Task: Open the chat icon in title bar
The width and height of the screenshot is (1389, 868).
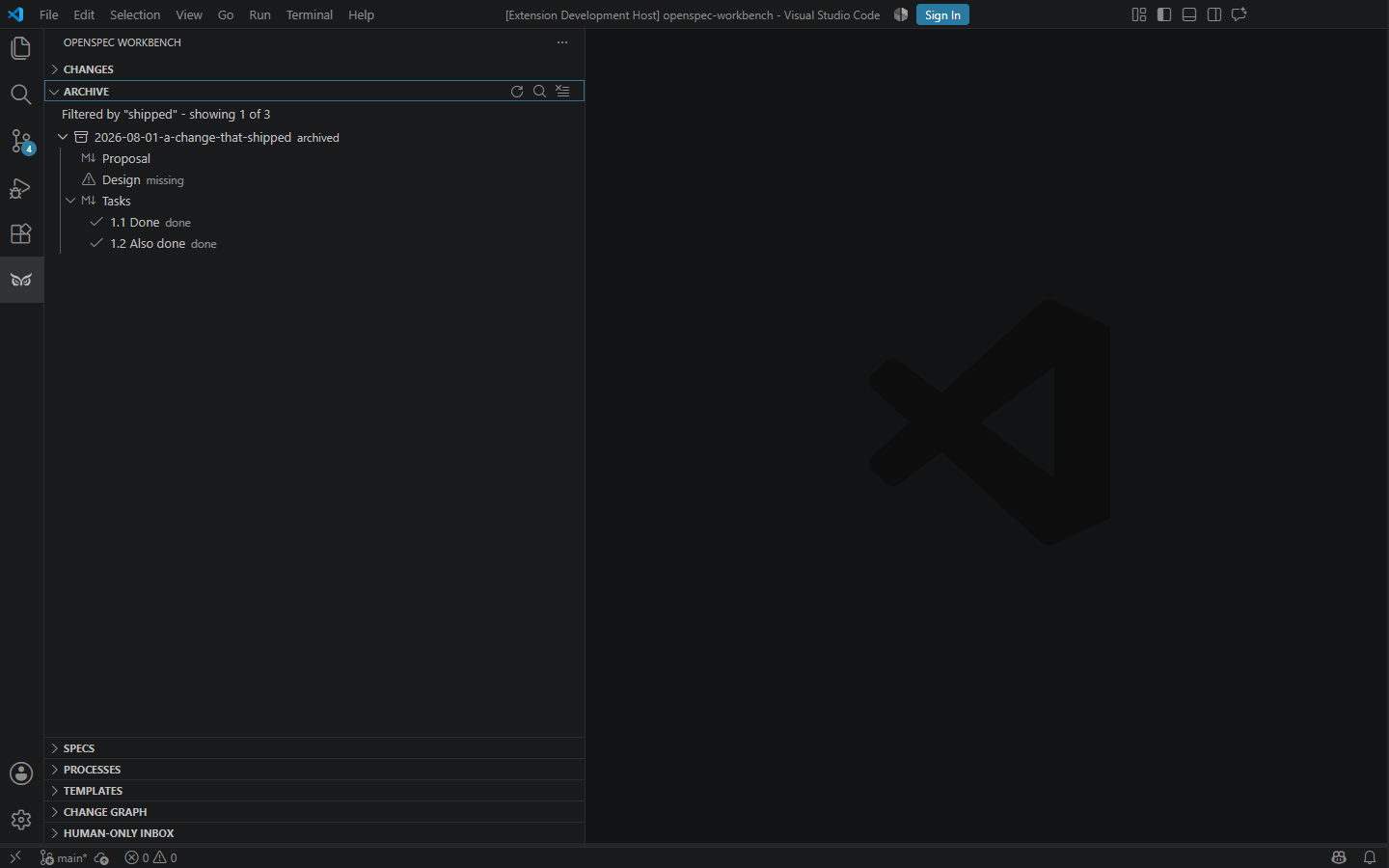Action: [x=1239, y=14]
